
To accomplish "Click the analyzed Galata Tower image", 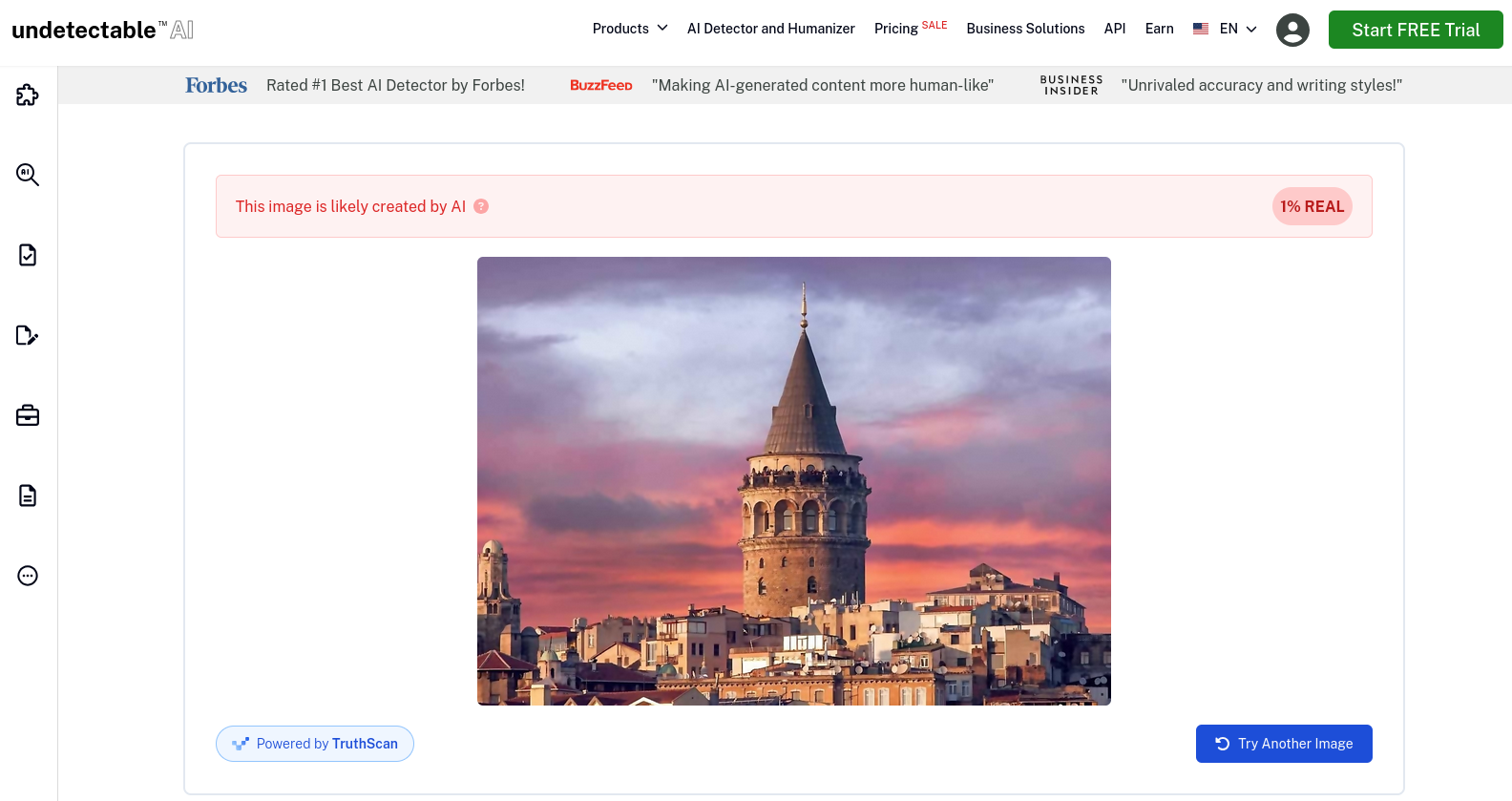I will [793, 481].
